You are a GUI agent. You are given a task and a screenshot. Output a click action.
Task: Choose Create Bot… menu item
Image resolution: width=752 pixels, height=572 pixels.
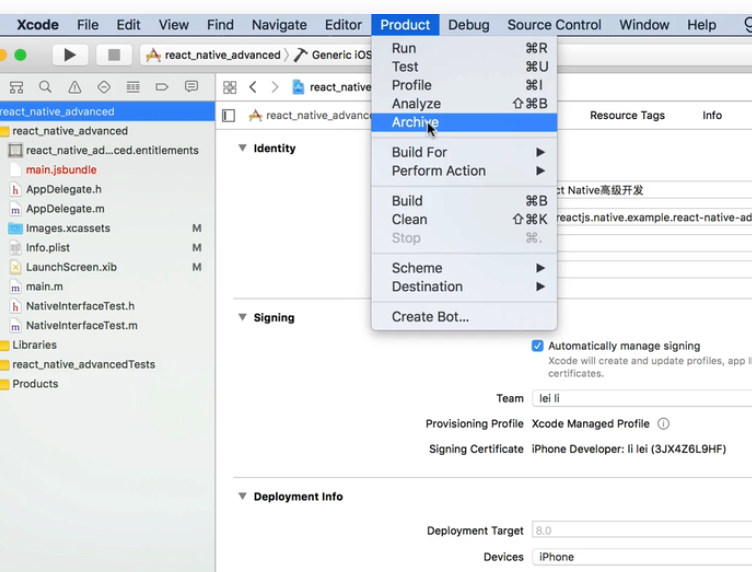click(x=464, y=317)
